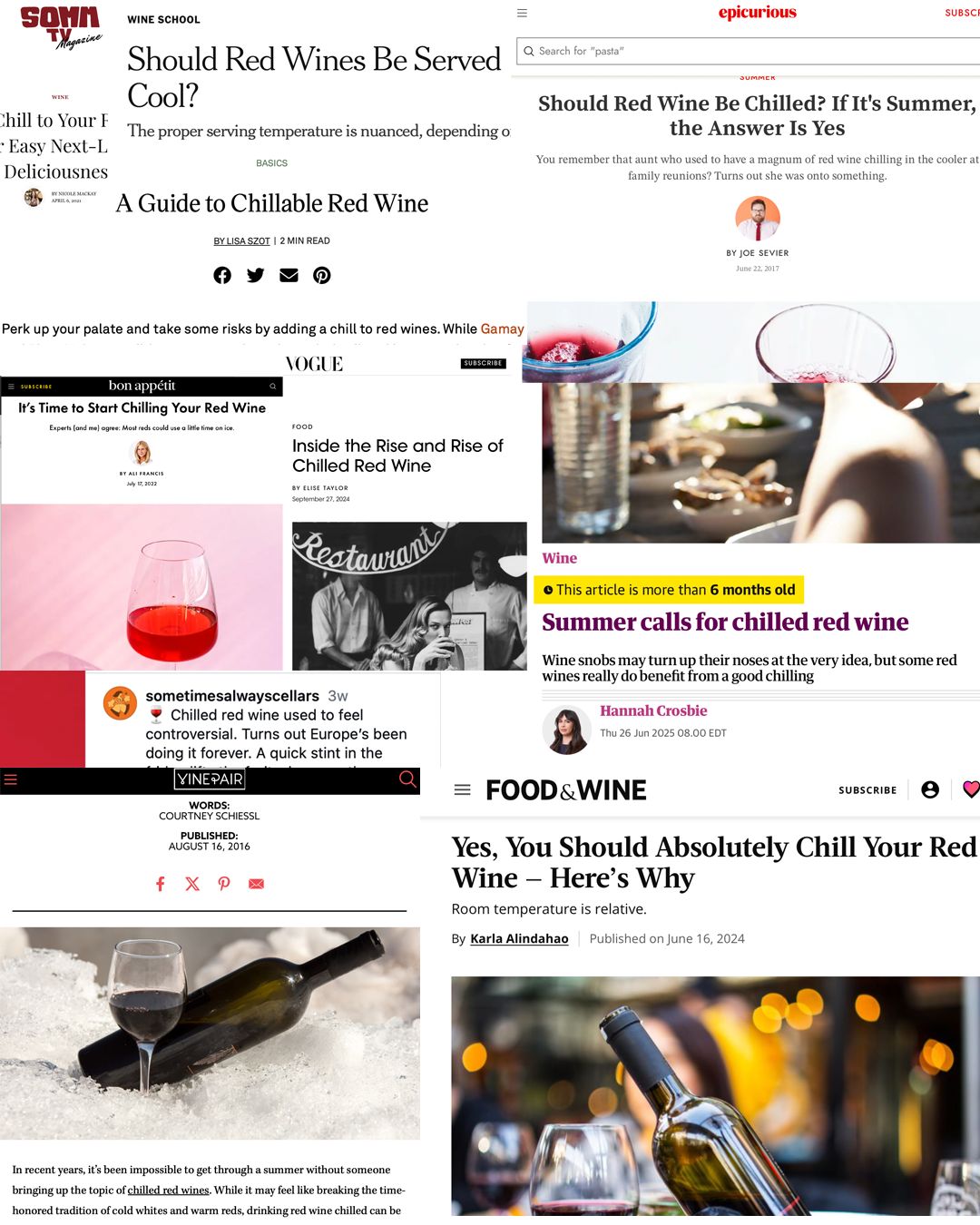Click the pink heart favorites icon

(971, 789)
